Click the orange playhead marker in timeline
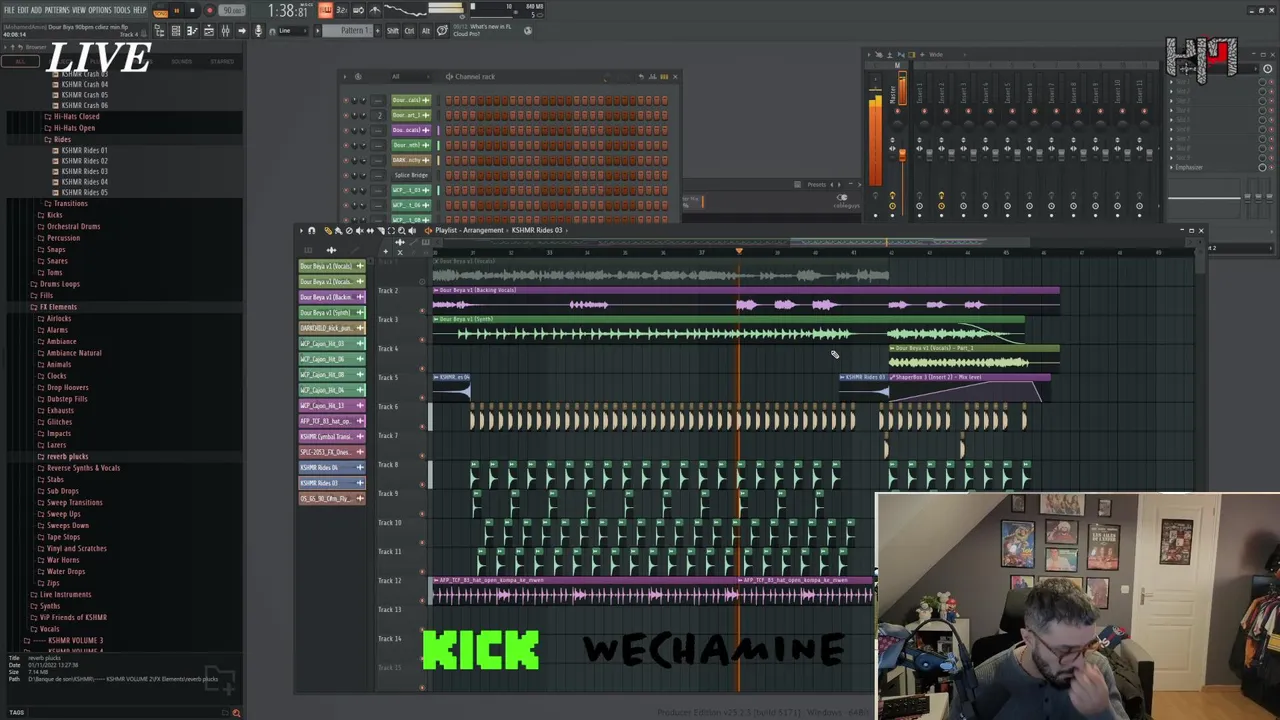 [x=739, y=251]
